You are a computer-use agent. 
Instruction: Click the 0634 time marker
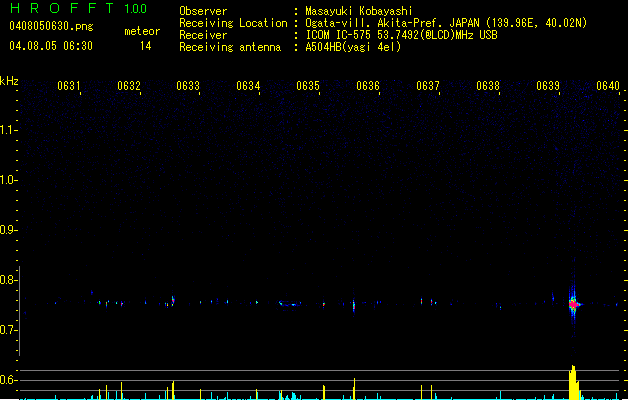tap(248, 86)
